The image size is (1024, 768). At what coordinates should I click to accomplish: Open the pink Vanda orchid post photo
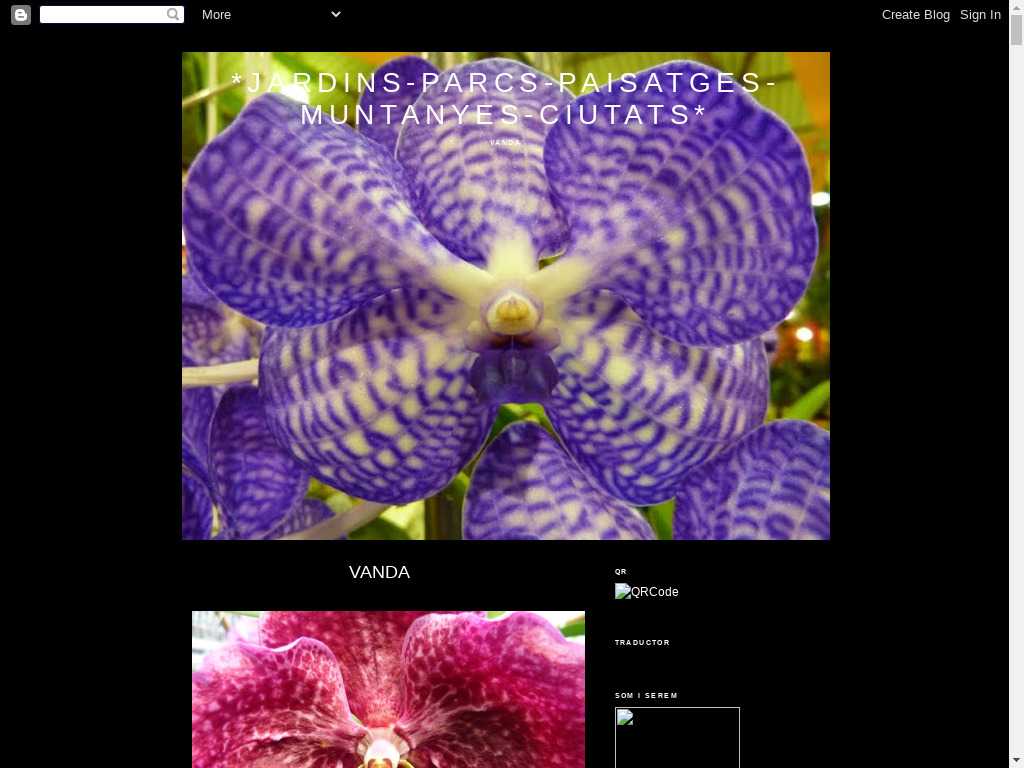[388, 689]
